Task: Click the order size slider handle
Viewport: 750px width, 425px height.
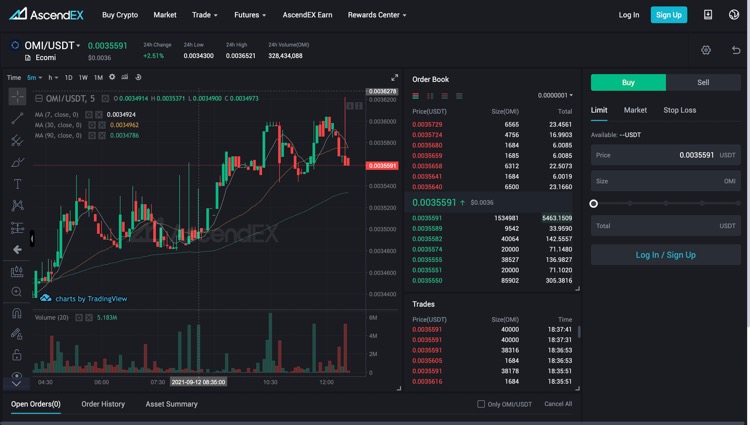Action: (594, 204)
